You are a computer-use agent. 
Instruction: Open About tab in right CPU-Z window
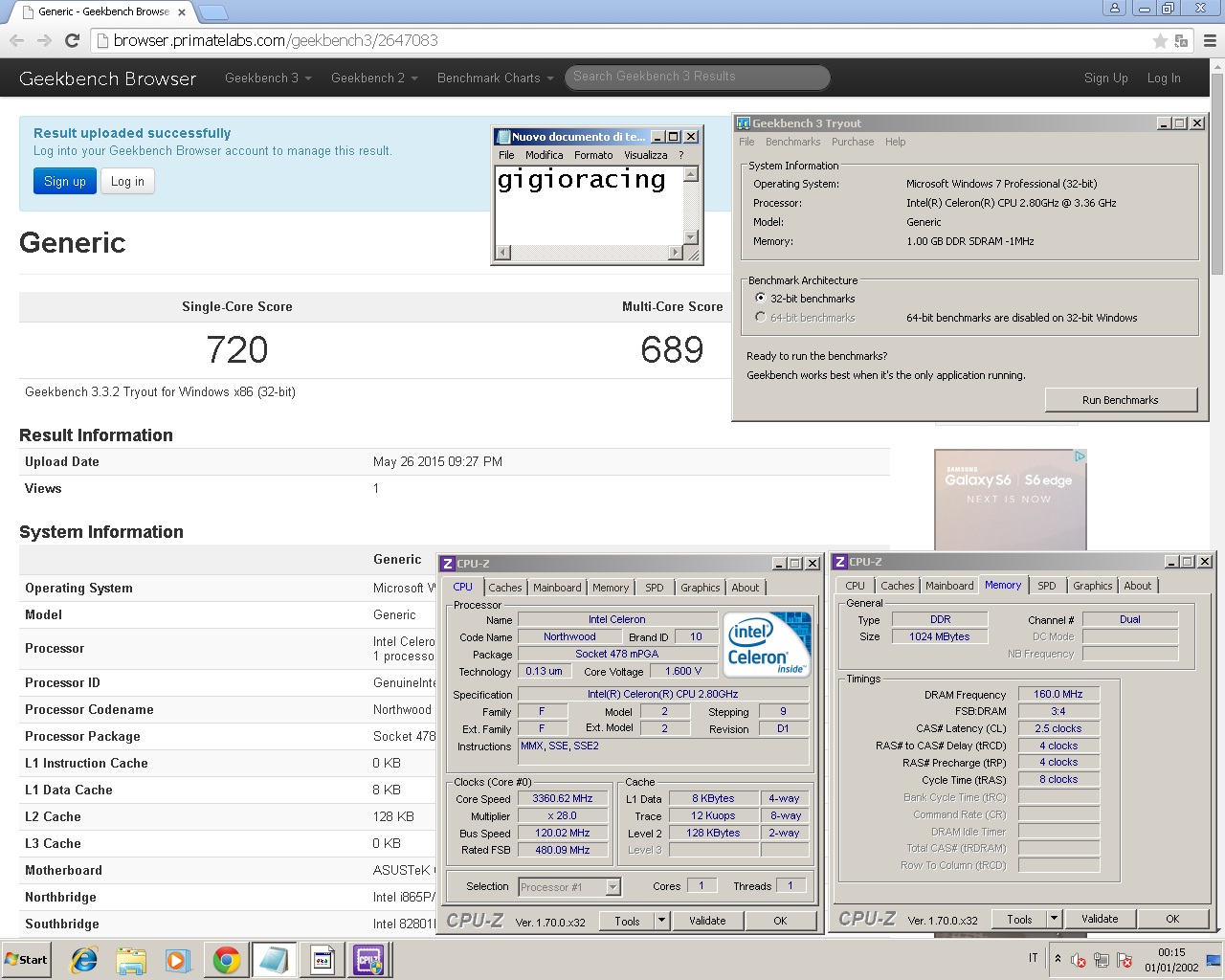coord(1138,586)
